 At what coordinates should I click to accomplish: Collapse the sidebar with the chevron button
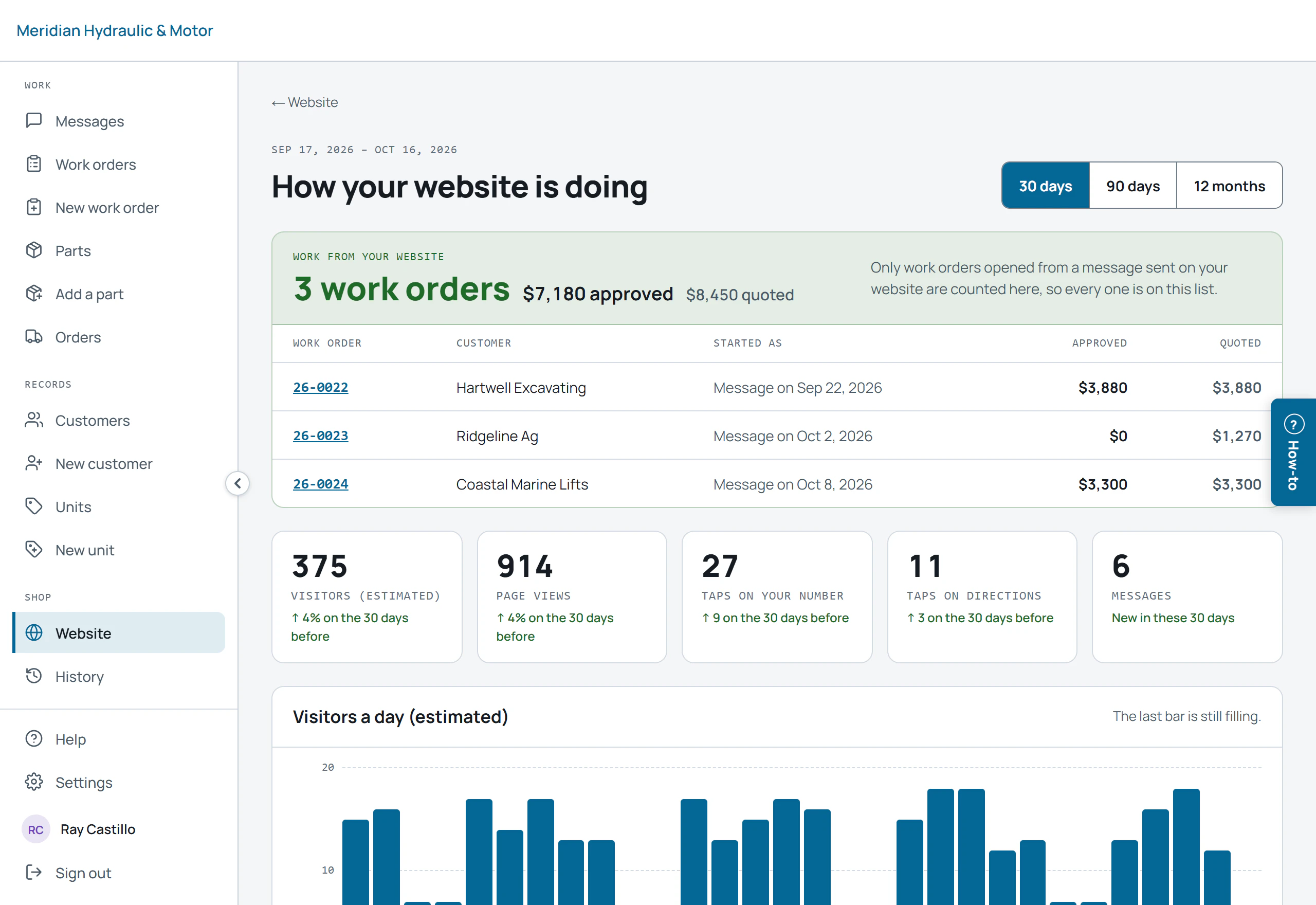(237, 484)
